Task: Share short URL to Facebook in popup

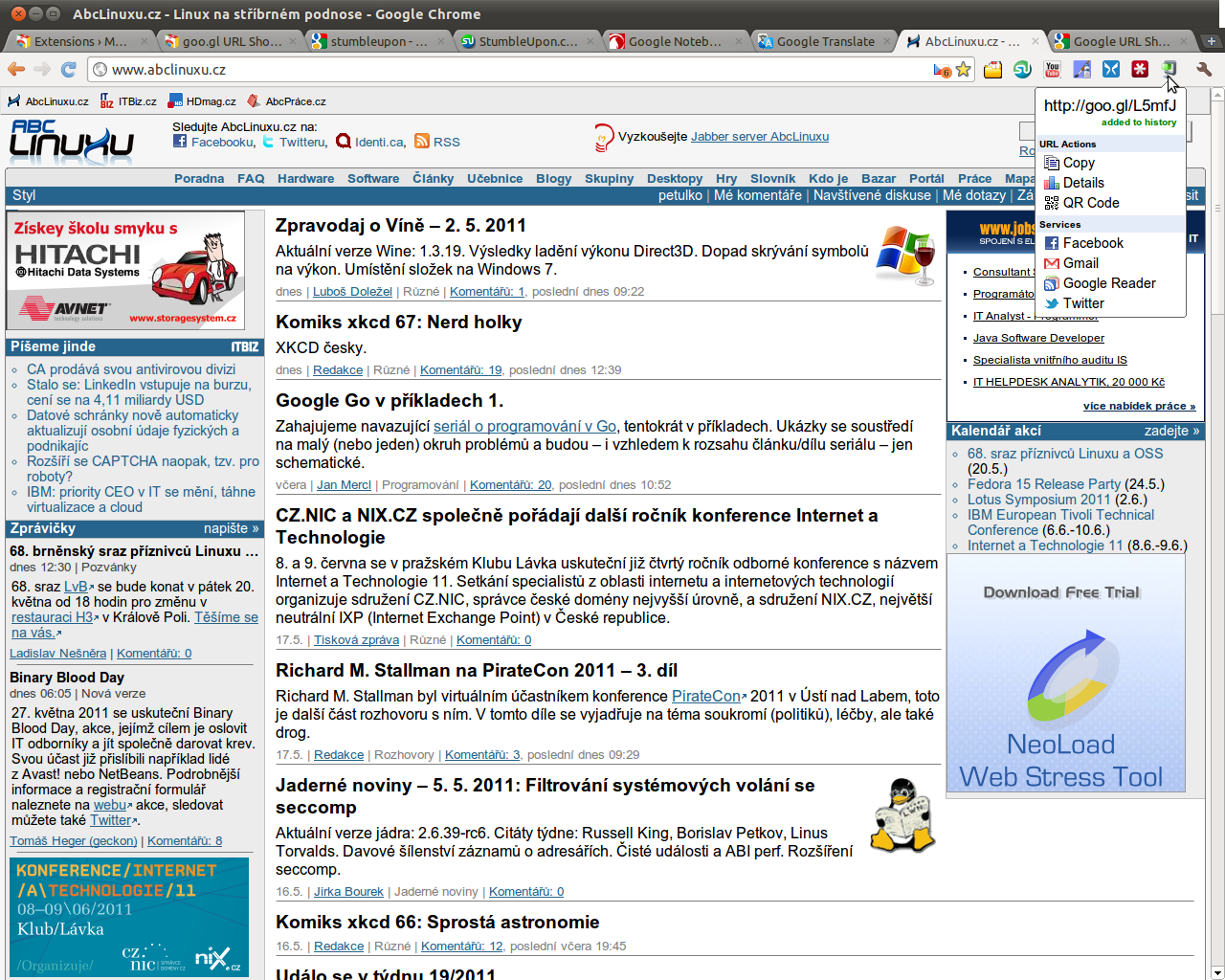Action: point(1093,243)
